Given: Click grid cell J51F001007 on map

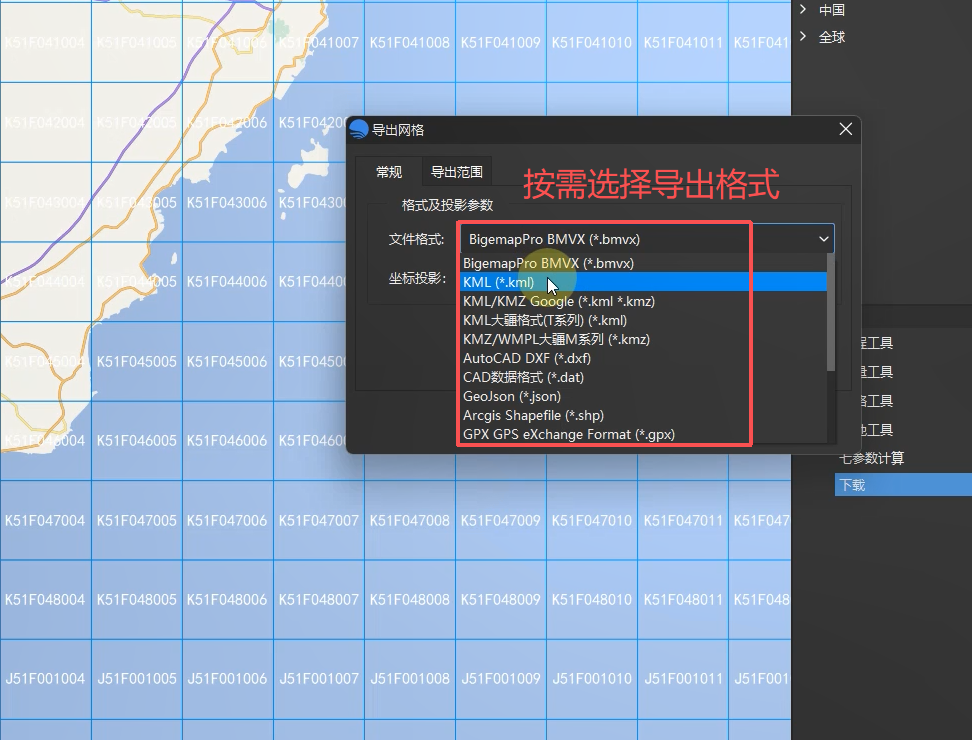Looking at the screenshot, I should [x=319, y=679].
